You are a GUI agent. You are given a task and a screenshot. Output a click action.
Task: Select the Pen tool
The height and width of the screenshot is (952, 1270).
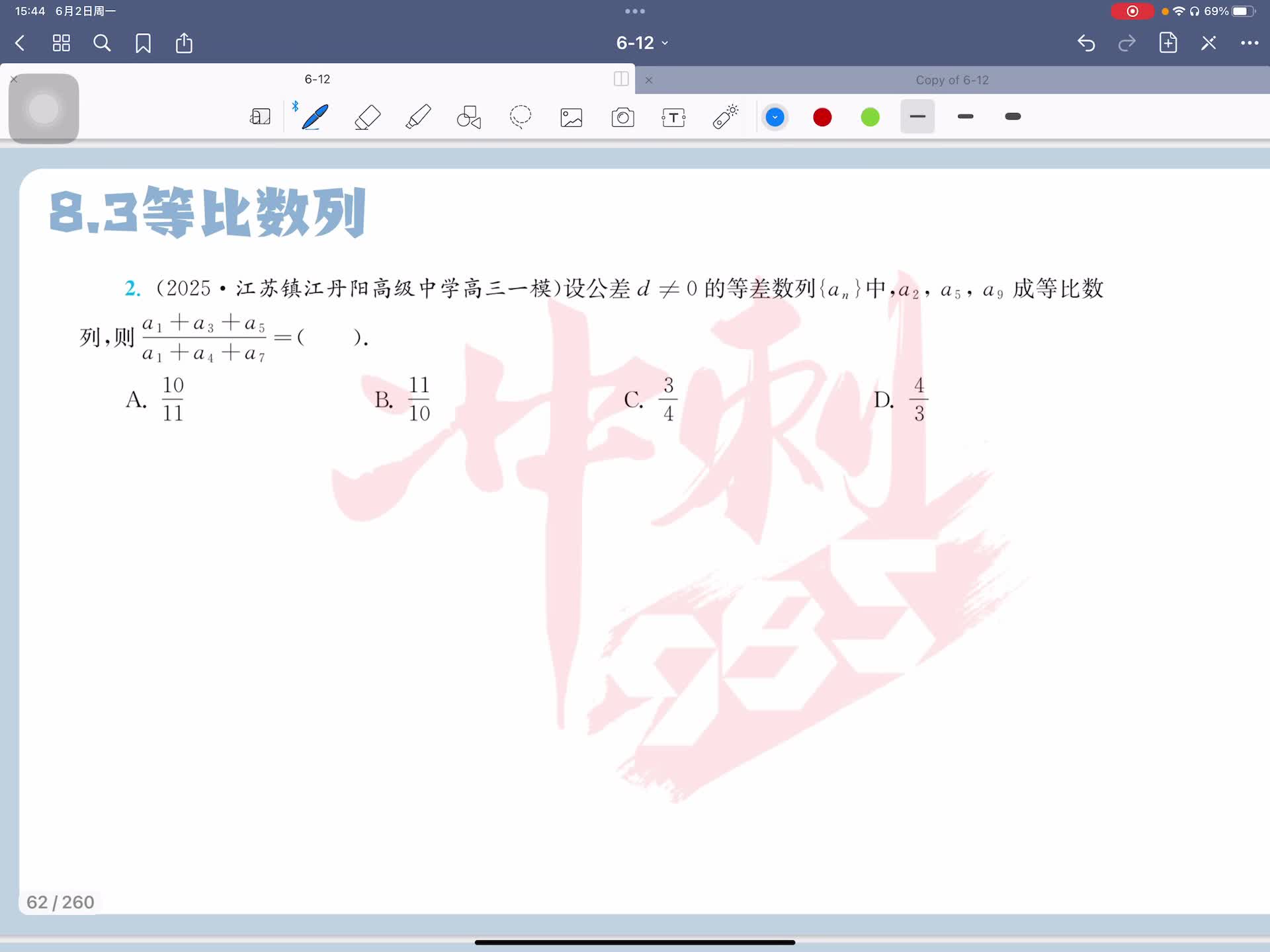point(315,117)
